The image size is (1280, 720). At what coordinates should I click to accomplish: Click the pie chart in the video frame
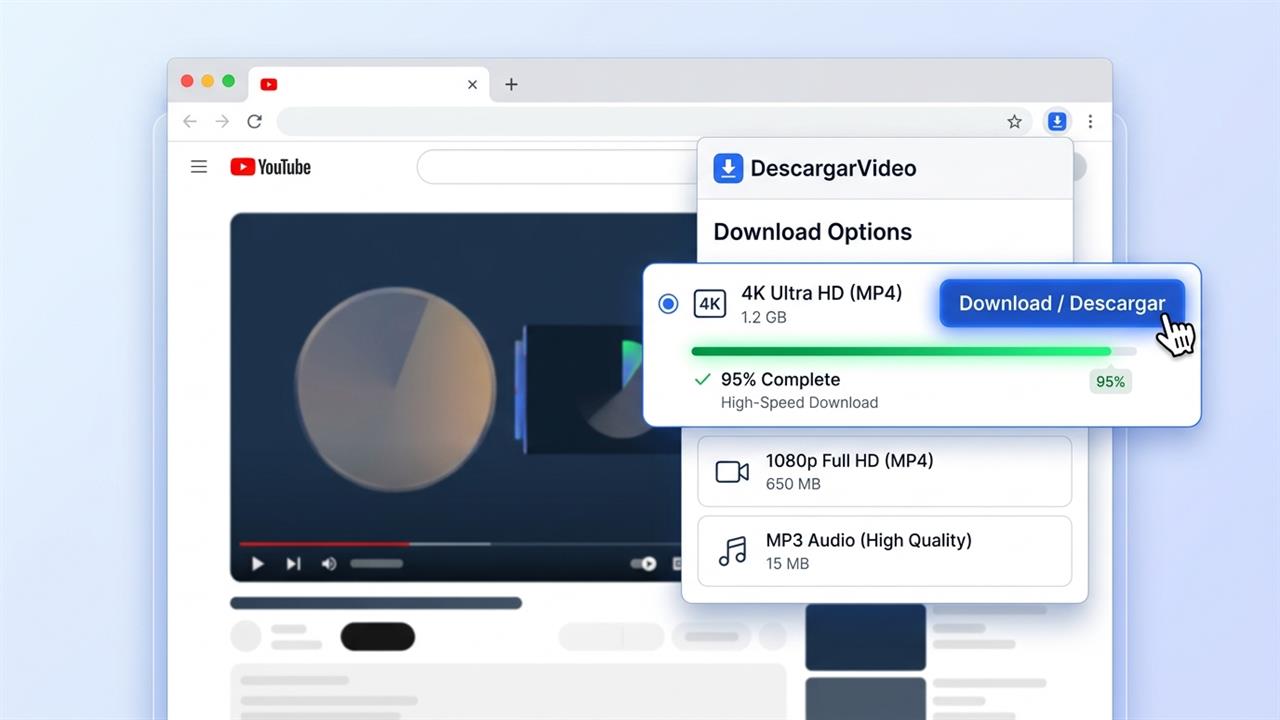point(396,389)
